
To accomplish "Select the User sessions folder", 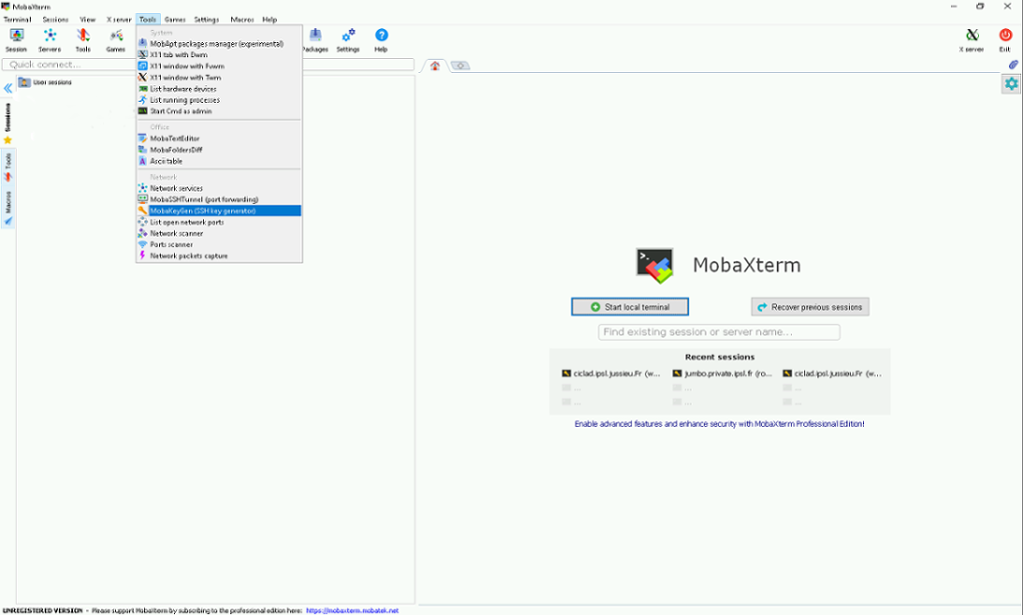I will point(45,82).
